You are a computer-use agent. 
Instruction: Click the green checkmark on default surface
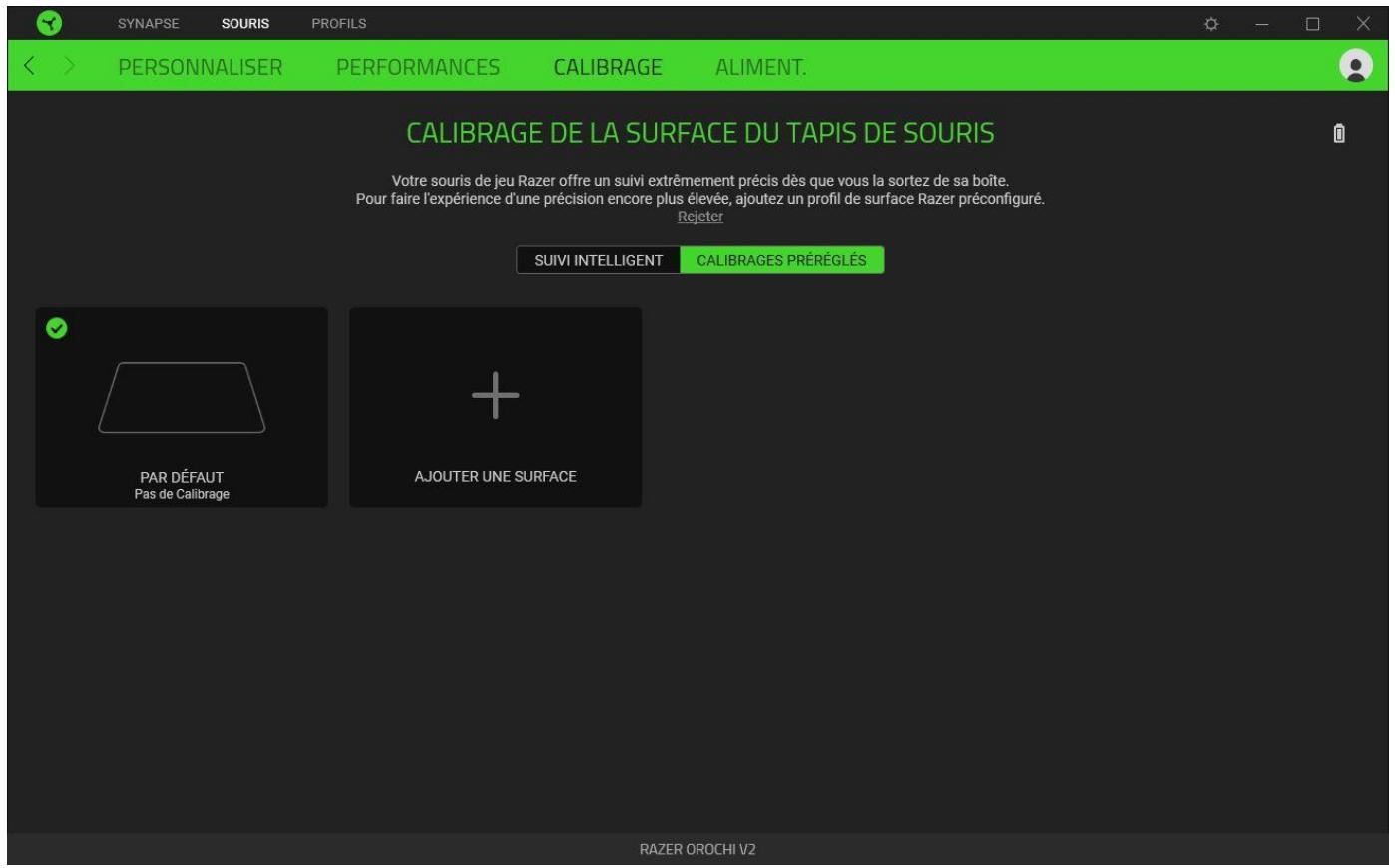pyautogui.click(x=57, y=328)
